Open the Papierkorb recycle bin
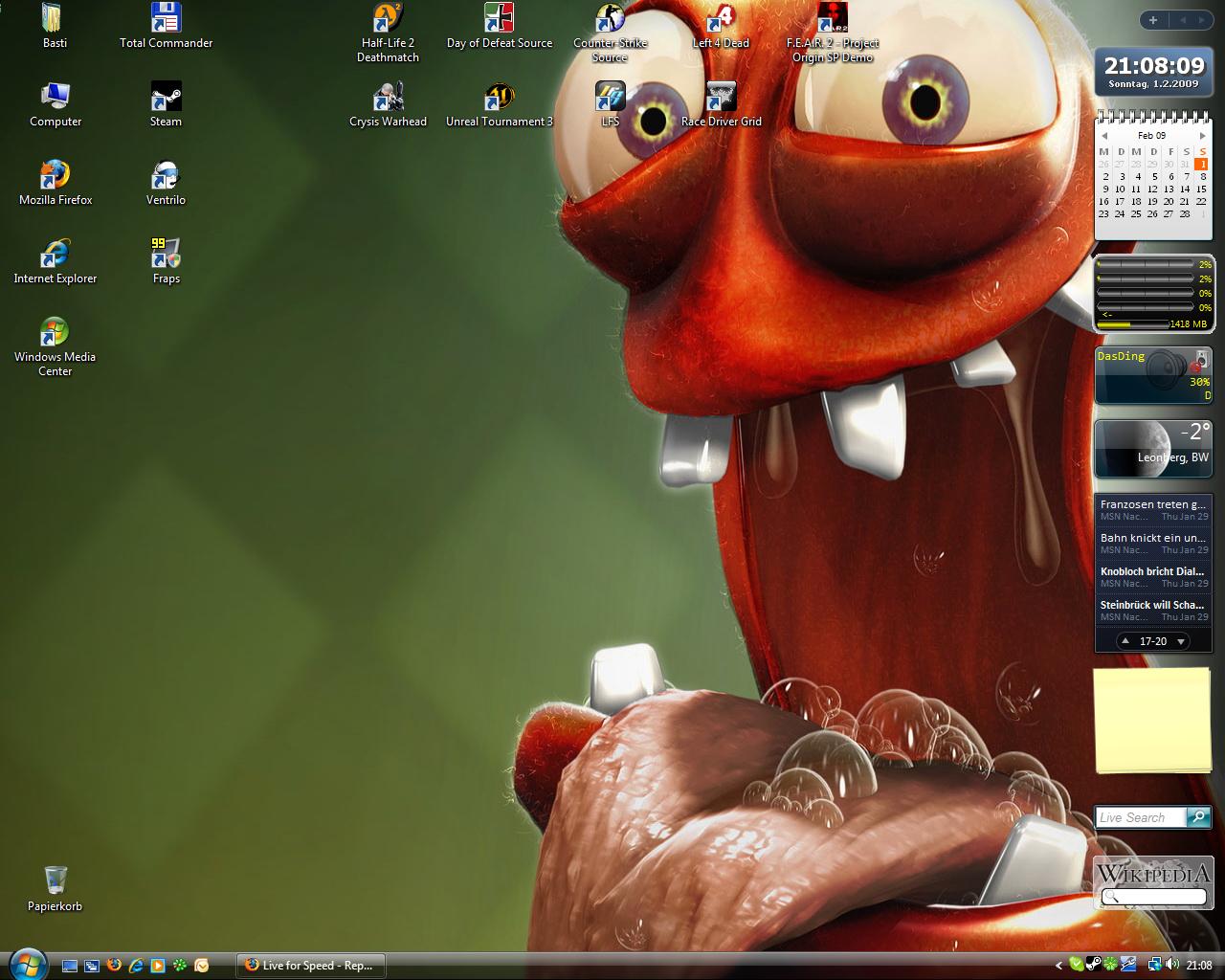Image resolution: width=1225 pixels, height=980 pixels. 56,889
